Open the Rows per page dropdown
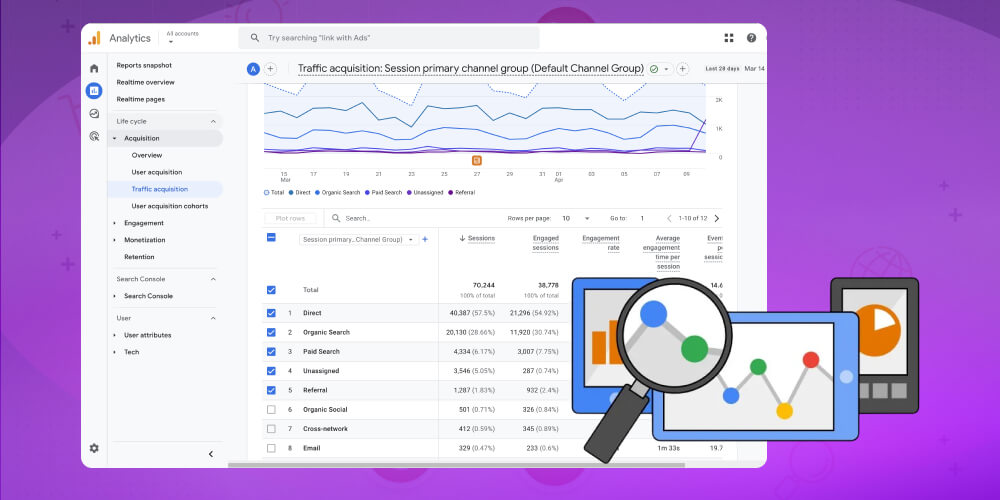 point(576,218)
